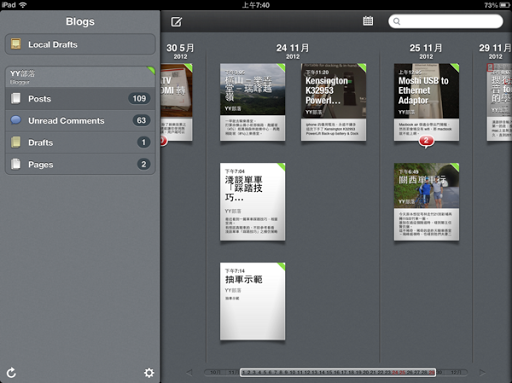Click the battery status indicator
512x383 pixels.
tap(505, 5)
